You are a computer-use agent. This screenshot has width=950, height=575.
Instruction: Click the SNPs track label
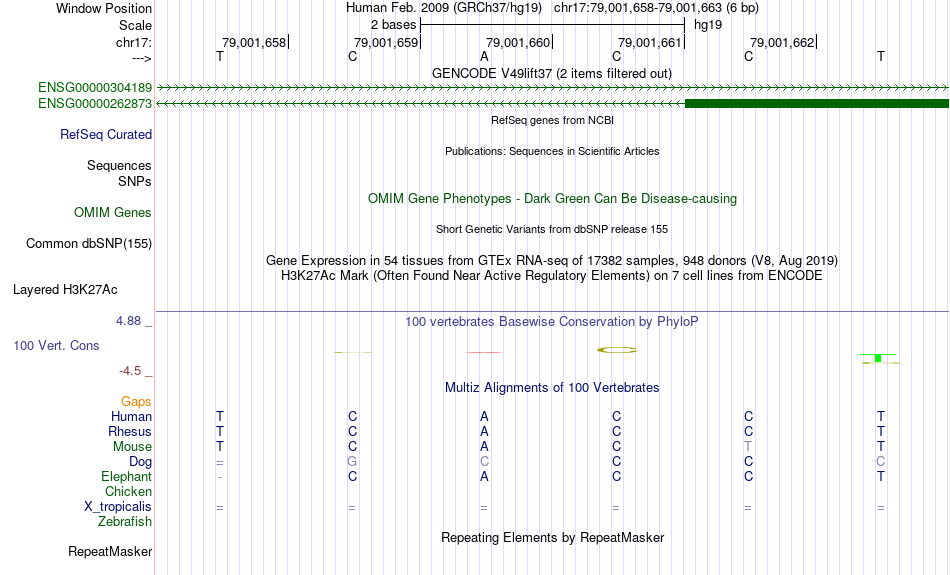coord(135,181)
